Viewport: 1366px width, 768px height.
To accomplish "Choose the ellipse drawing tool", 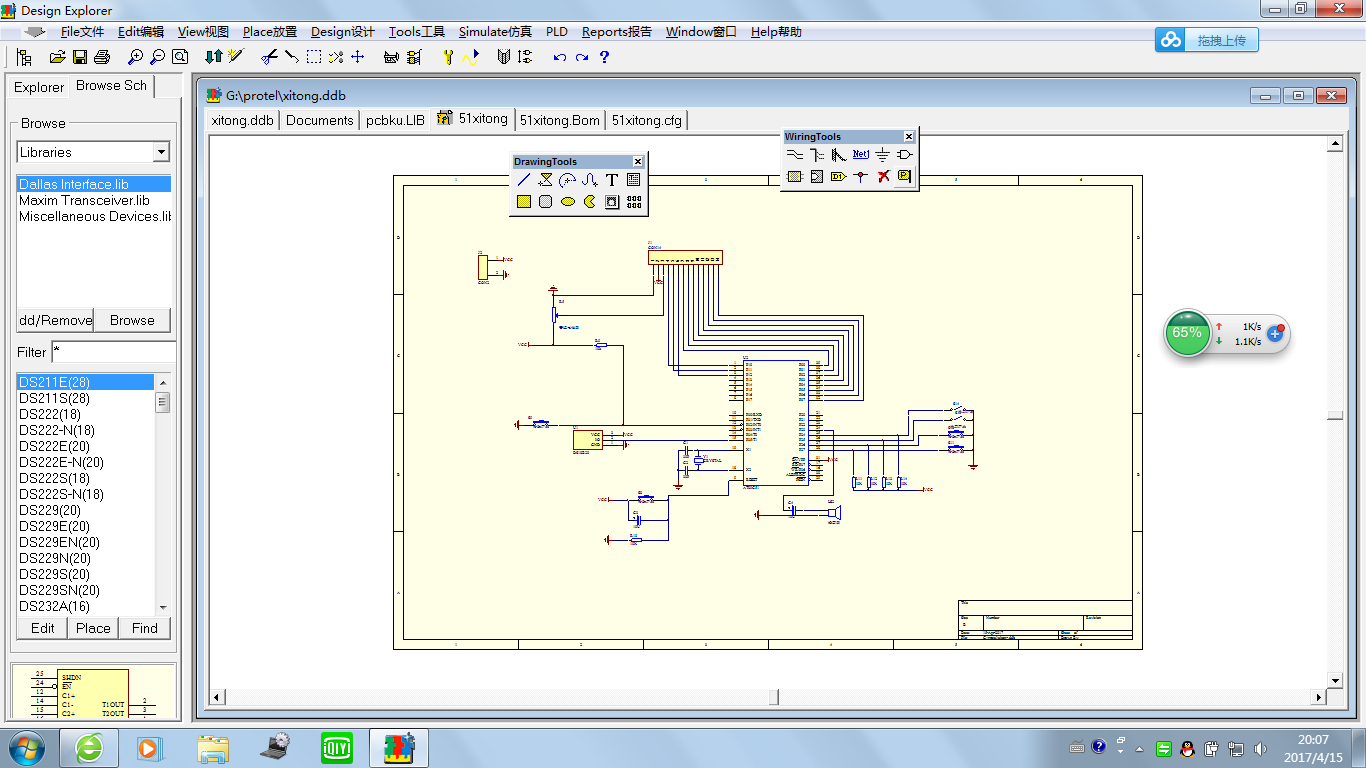I will [x=568, y=202].
